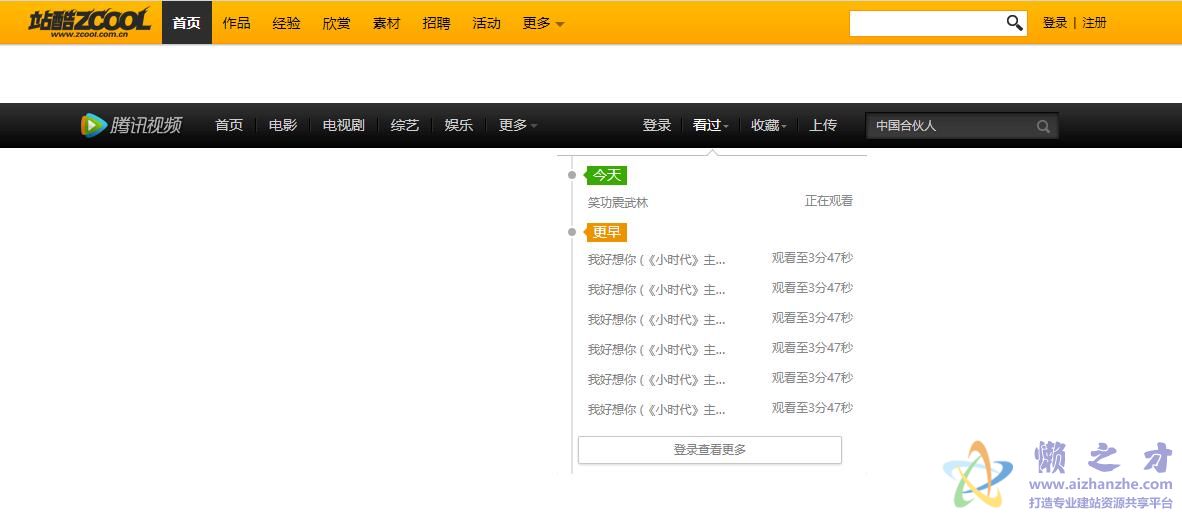Select 招聘 menu item
This screenshot has height=513, width=1182.
(436, 23)
